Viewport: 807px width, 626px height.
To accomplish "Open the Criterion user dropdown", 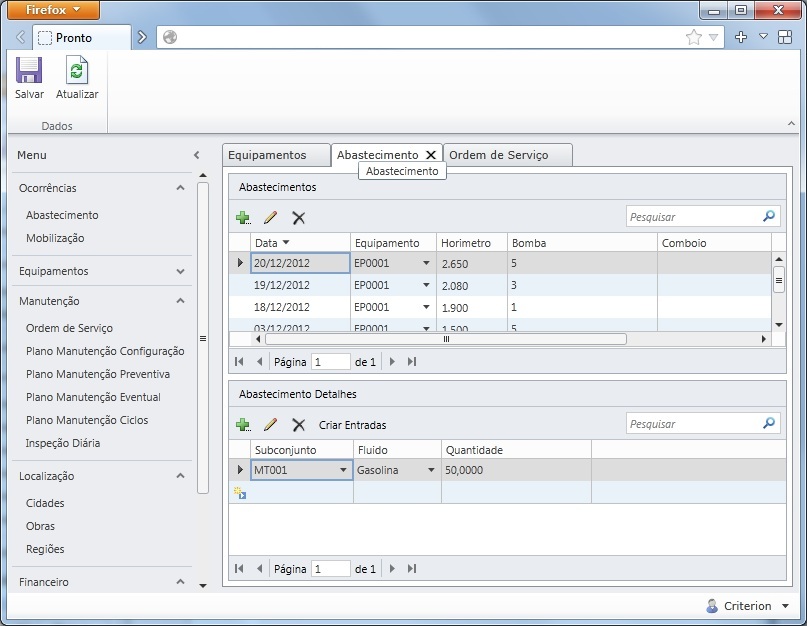I will (x=785, y=606).
